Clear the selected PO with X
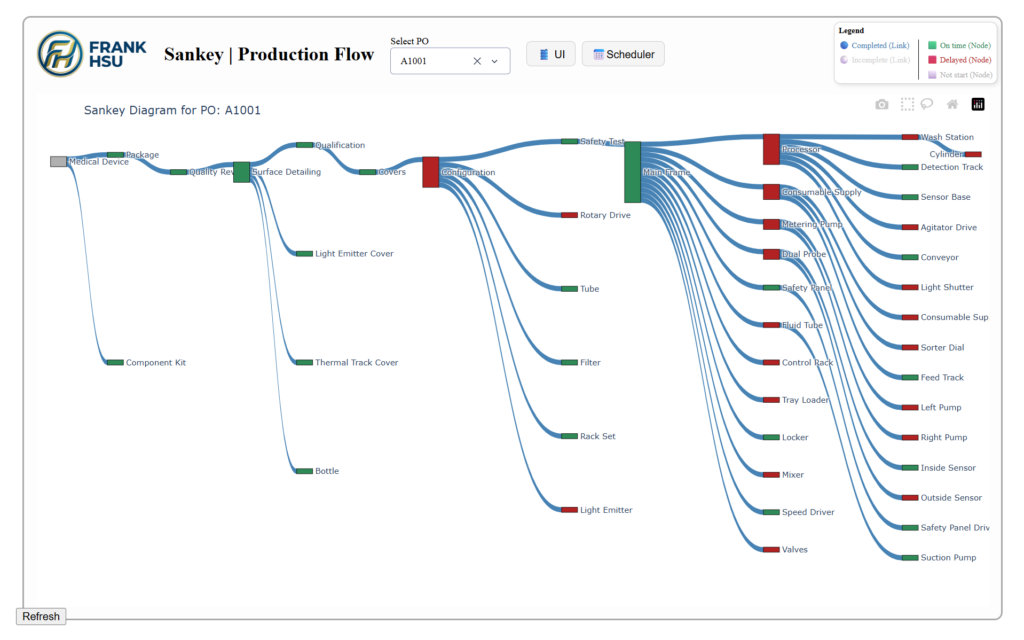This screenshot has width=1024, height=640. [477, 61]
